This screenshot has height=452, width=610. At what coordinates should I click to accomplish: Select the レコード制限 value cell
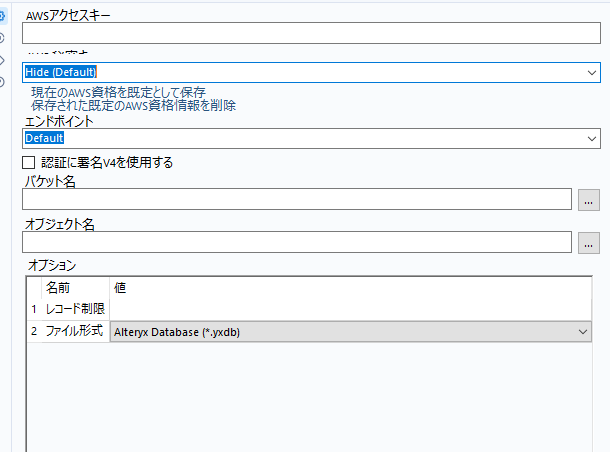click(x=351, y=309)
